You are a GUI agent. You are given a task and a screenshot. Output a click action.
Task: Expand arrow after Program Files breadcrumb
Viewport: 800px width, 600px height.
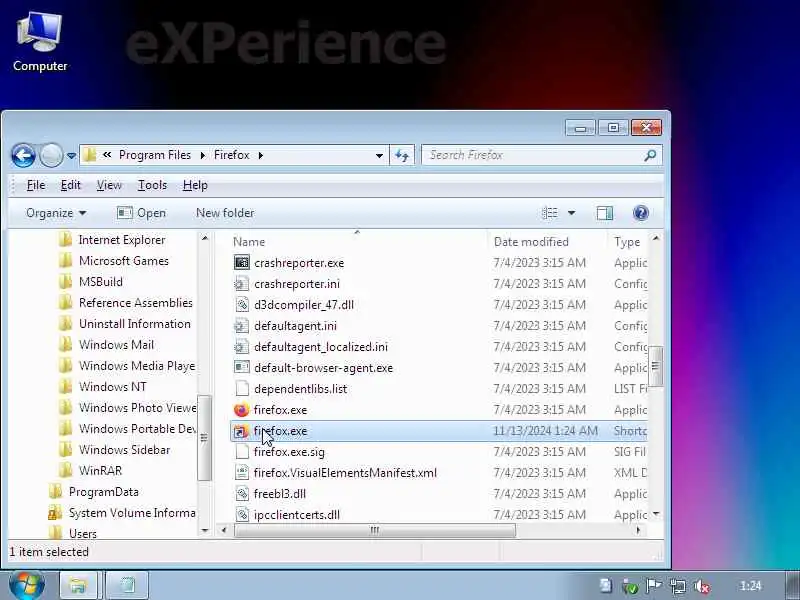(x=203, y=155)
